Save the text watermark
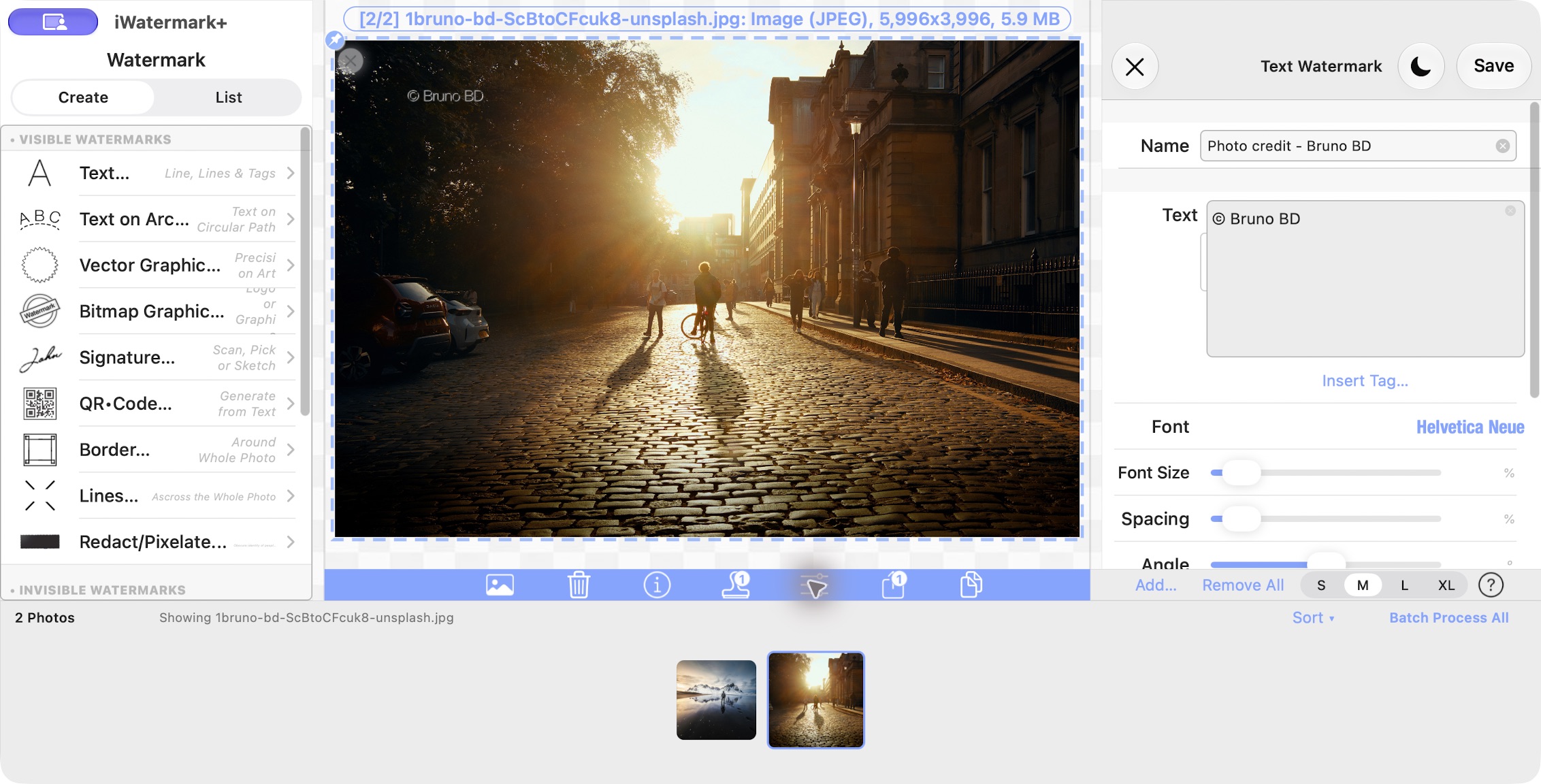The width and height of the screenshot is (1541, 784). click(1493, 66)
